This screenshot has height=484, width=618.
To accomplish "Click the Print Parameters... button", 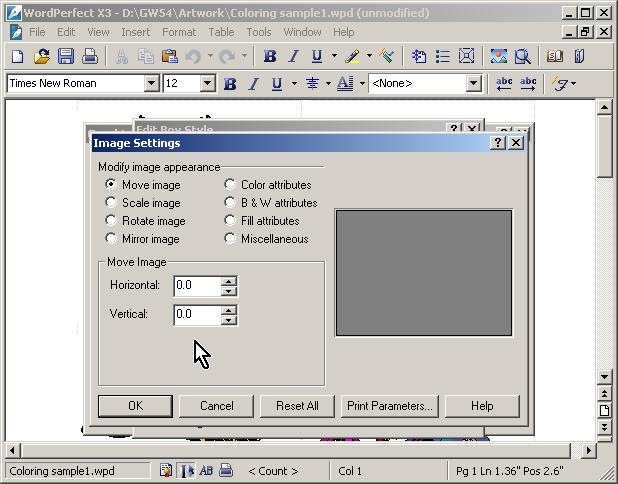I will 390,406.
